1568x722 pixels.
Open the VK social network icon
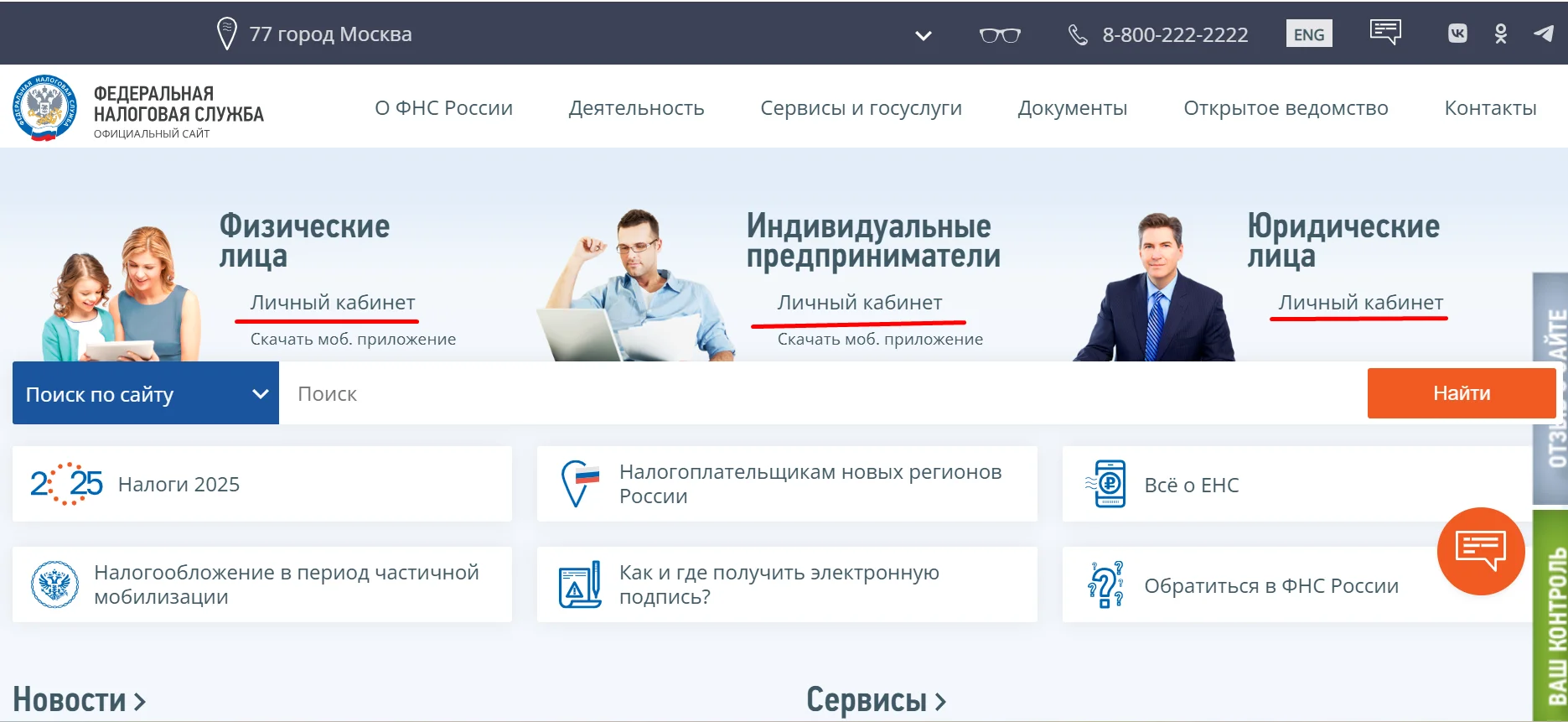point(1457,34)
